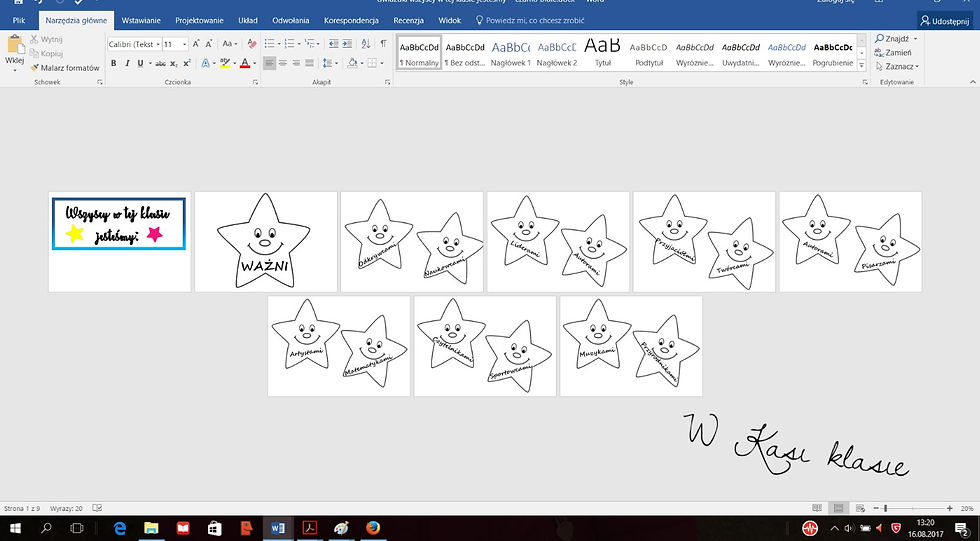Image resolution: width=980 pixels, height=541 pixels.
Task: Open the Plik (File) tab
Action: [19, 20]
